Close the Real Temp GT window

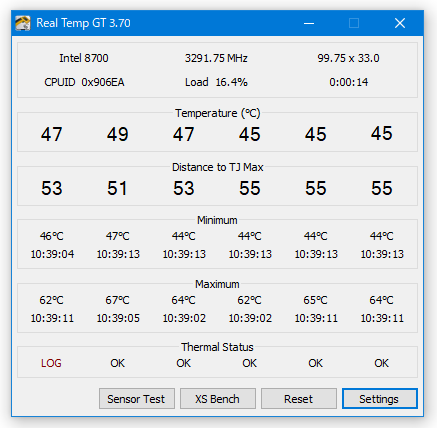400,23
